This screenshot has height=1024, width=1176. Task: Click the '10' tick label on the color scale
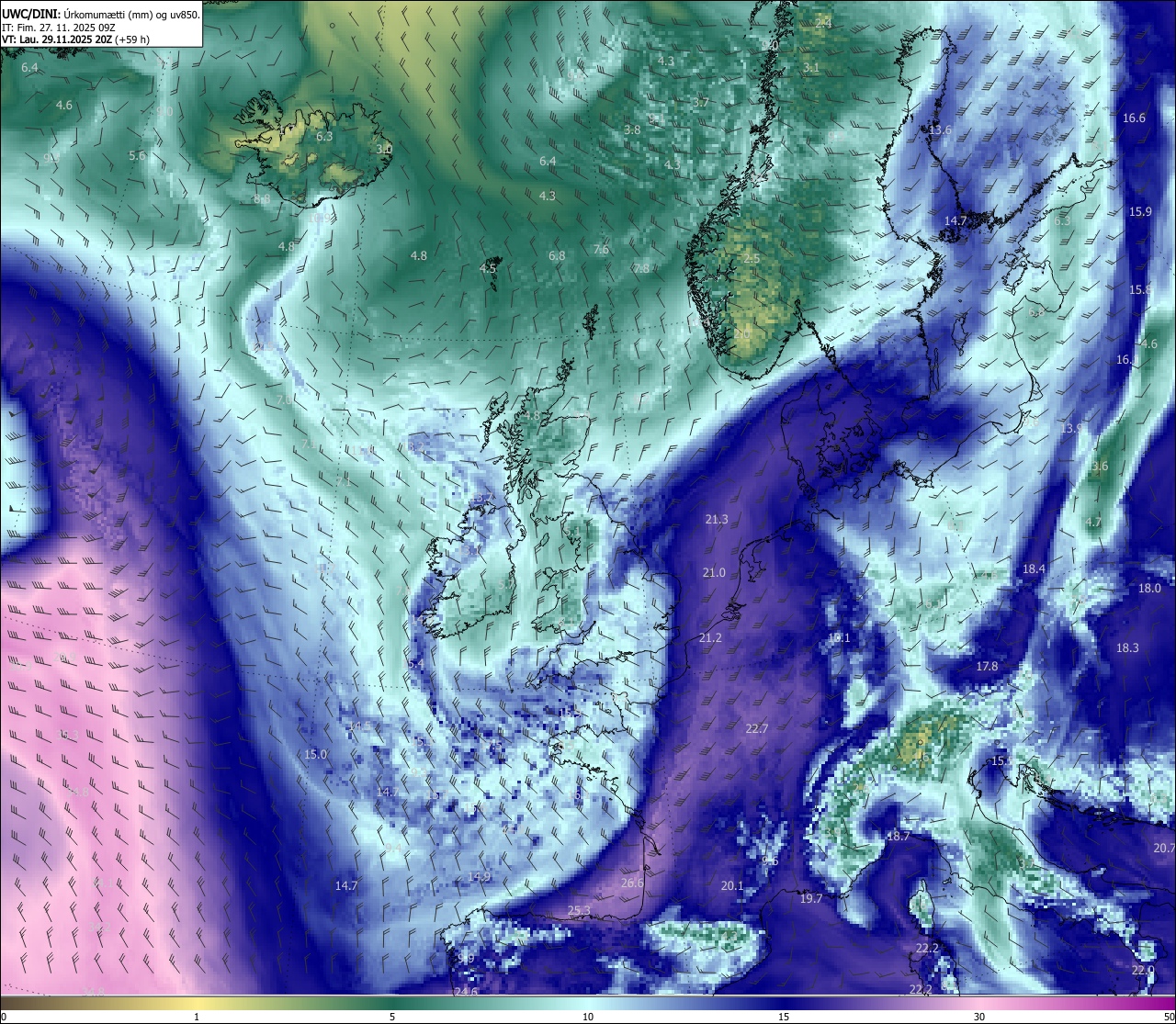tap(588, 1017)
